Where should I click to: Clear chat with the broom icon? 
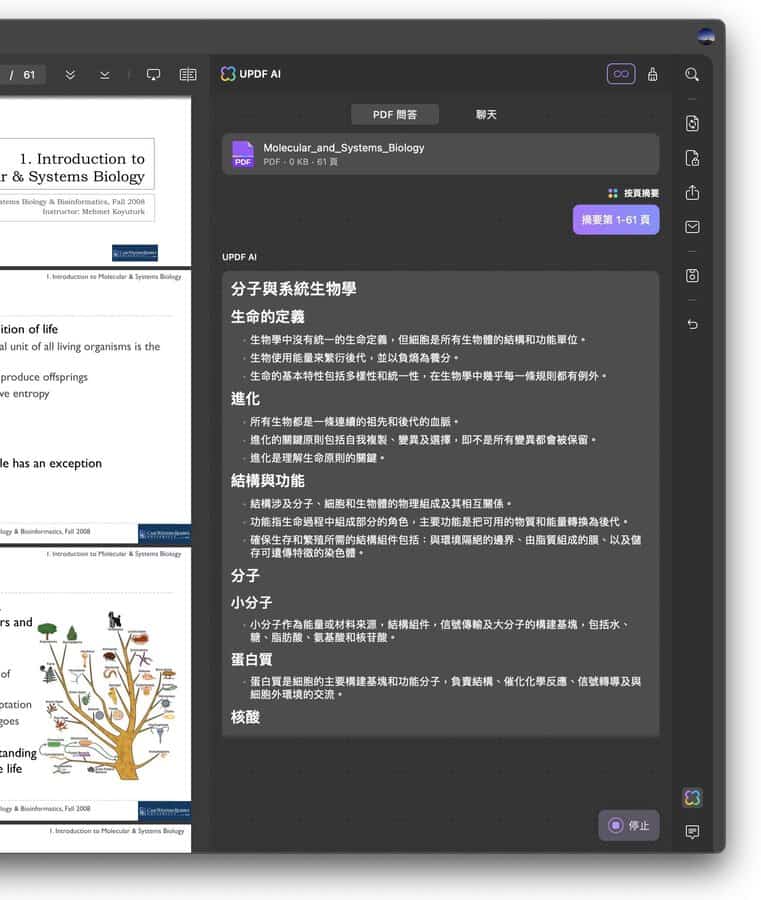[652, 75]
